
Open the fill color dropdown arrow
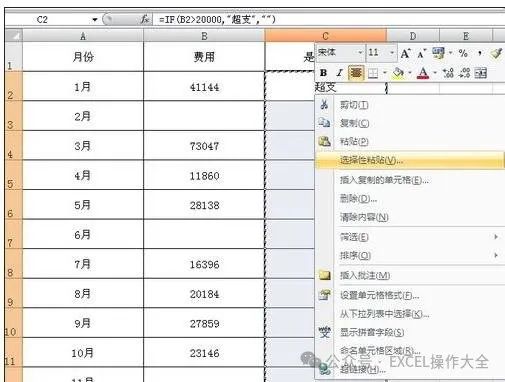(x=410, y=73)
